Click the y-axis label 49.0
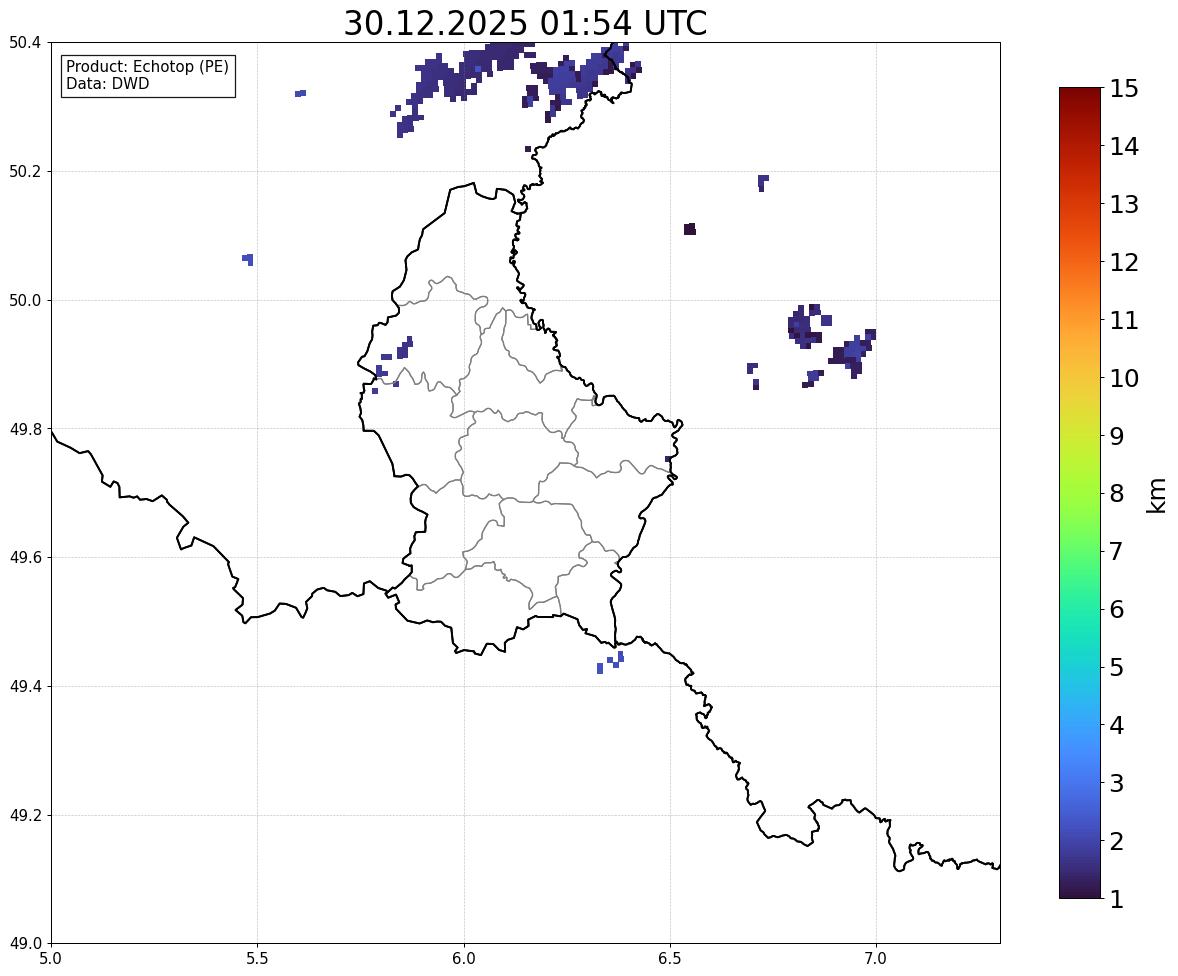This screenshot has width=1178, height=976. pos(25,944)
